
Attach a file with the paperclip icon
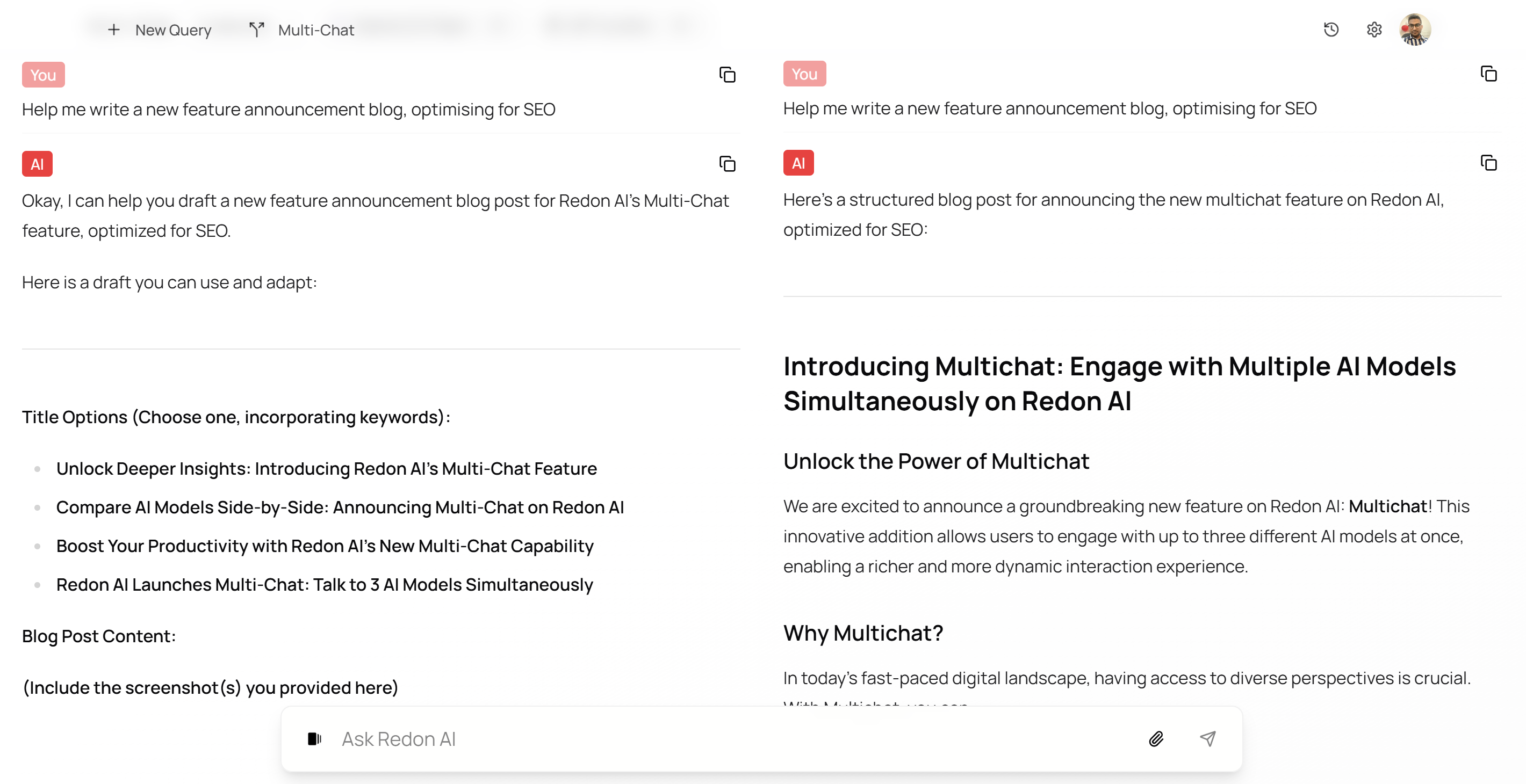tap(1155, 738)
